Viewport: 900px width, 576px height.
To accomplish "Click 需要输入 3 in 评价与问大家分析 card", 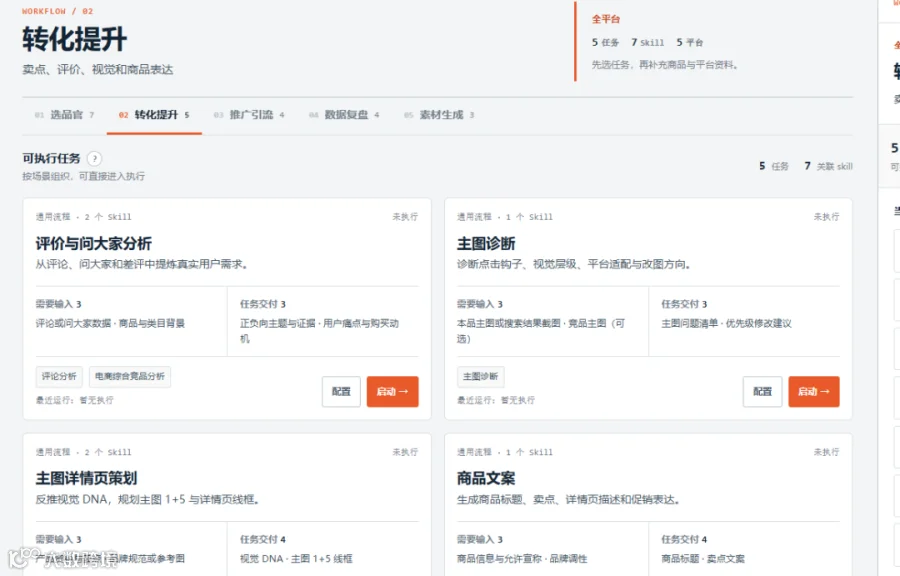I will click(59, 304).
